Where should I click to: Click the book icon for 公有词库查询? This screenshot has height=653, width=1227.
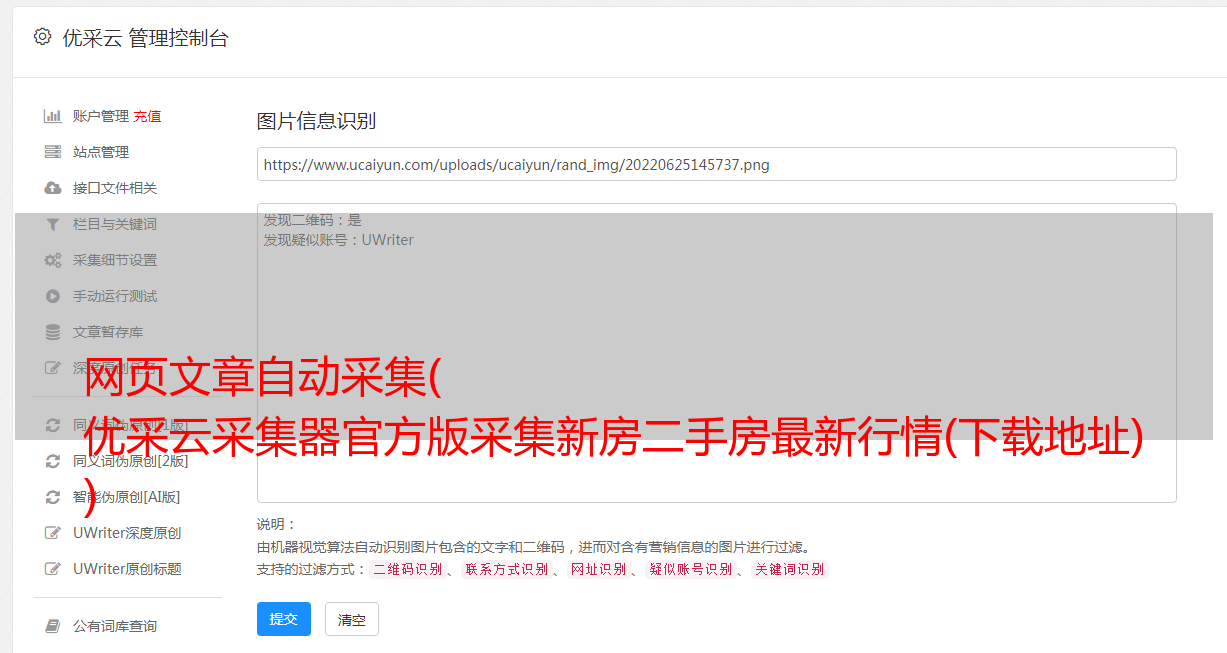click(53, 626)
